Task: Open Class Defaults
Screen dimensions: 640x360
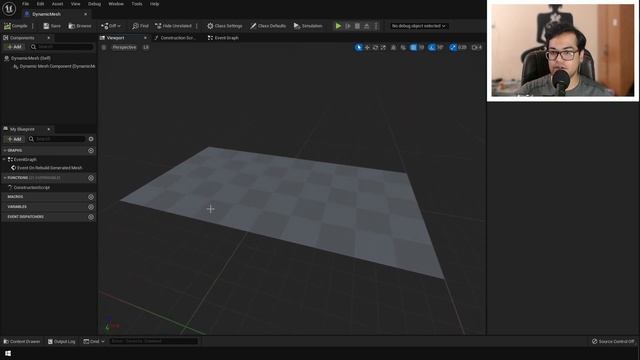Action: click(268, 26)
